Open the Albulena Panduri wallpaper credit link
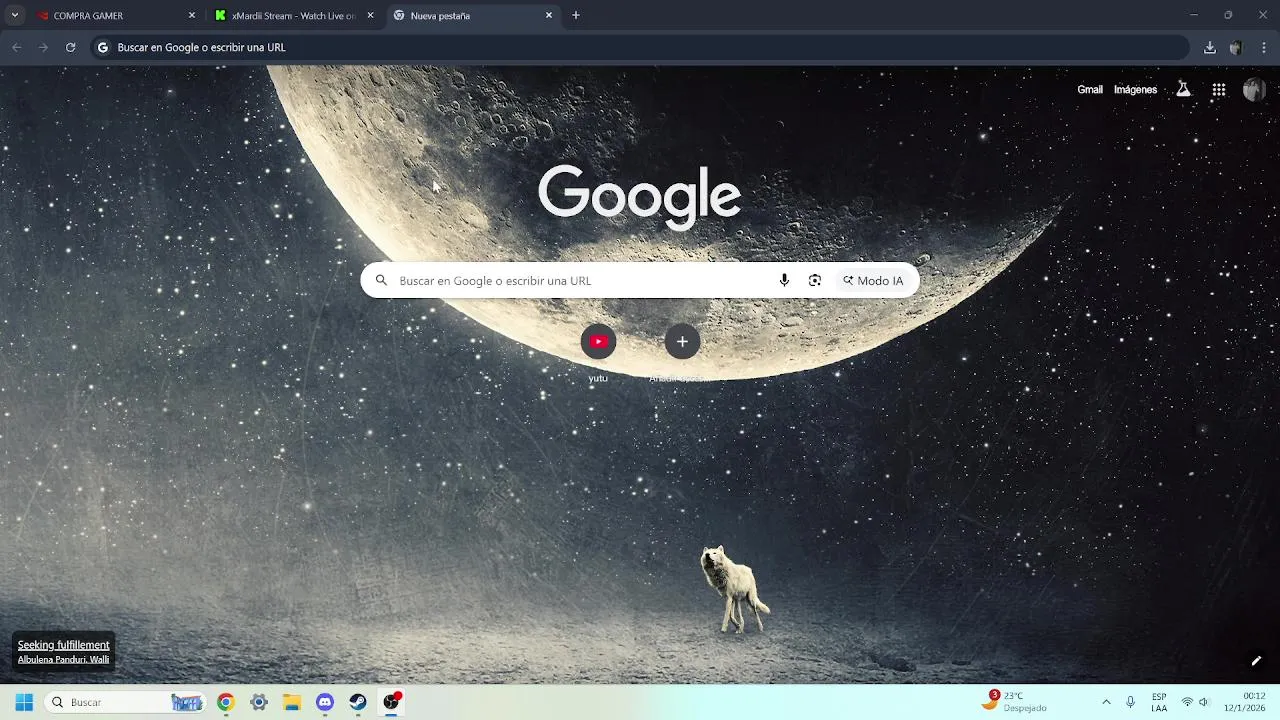This screenshot has width=1280, height=720. pyautogui.click(x=63, y=660)
